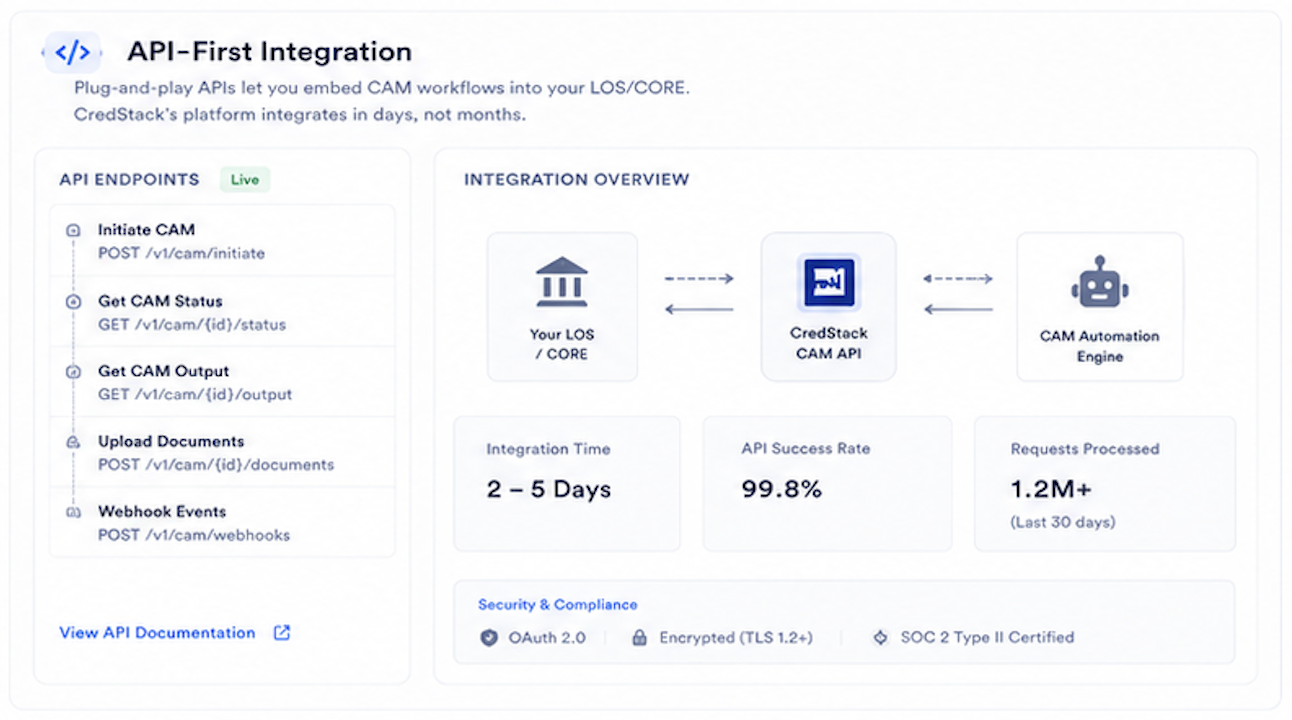Click the path GET /v1/cam/{id}/status

[x=192, y=325]
